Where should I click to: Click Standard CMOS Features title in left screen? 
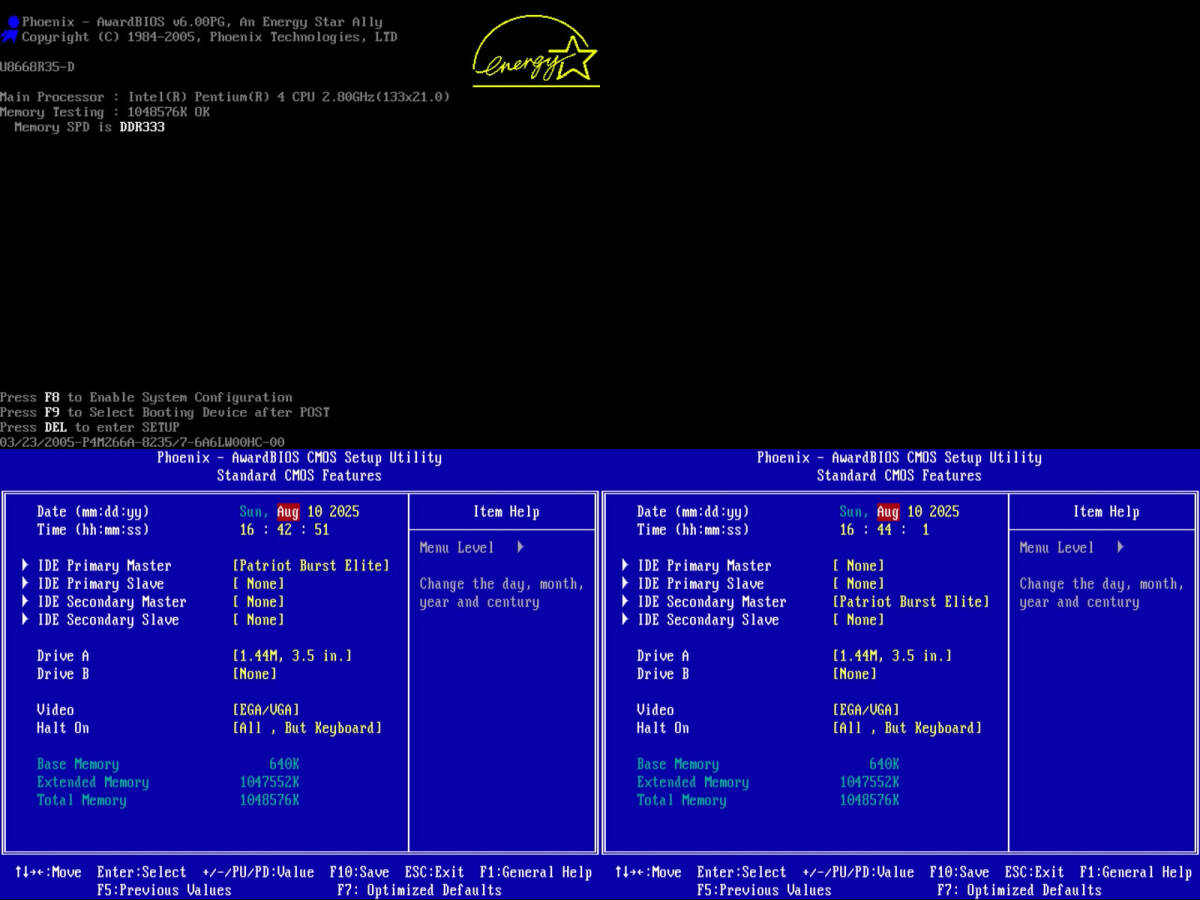pos(299,476)
